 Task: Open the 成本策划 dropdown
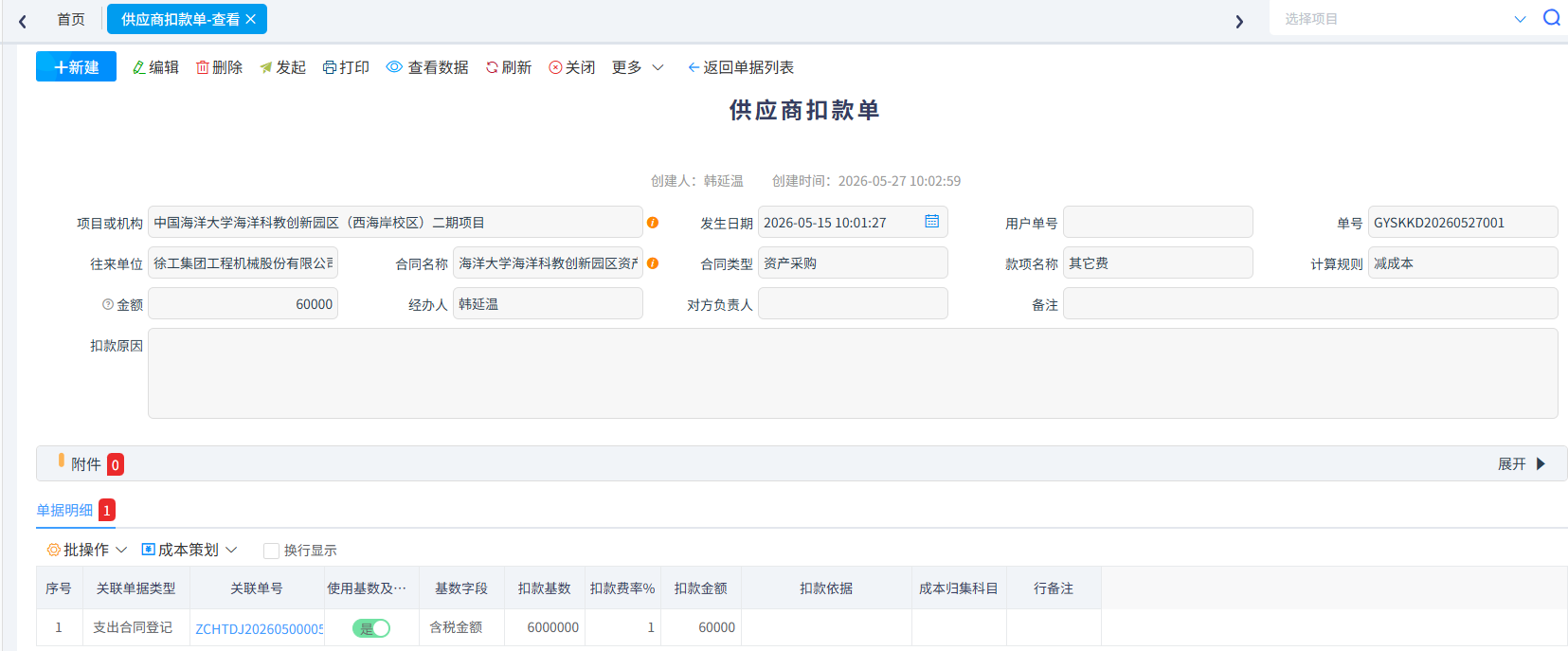[x=189, y=550]
